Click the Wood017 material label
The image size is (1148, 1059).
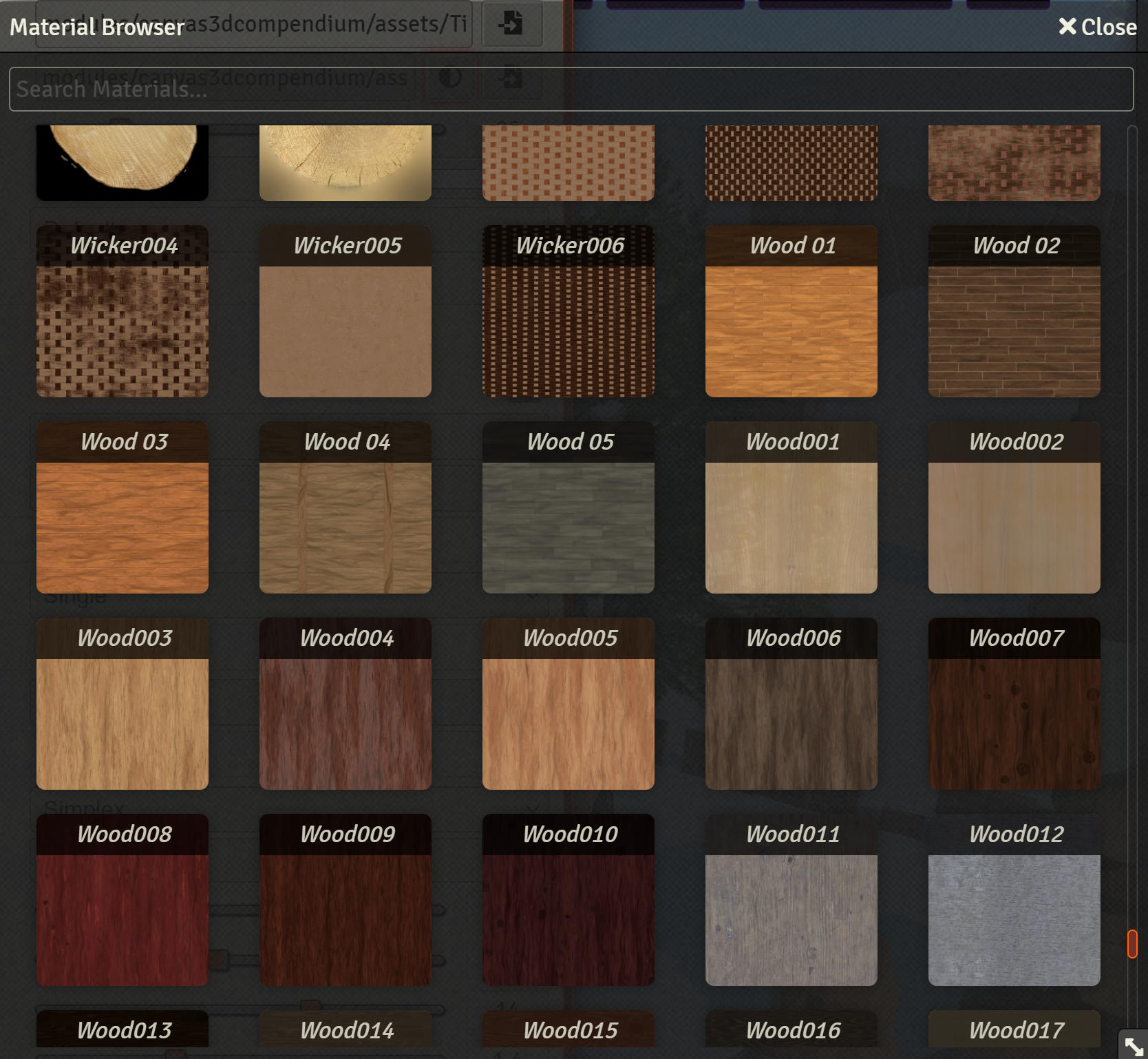(1016, 1030)
